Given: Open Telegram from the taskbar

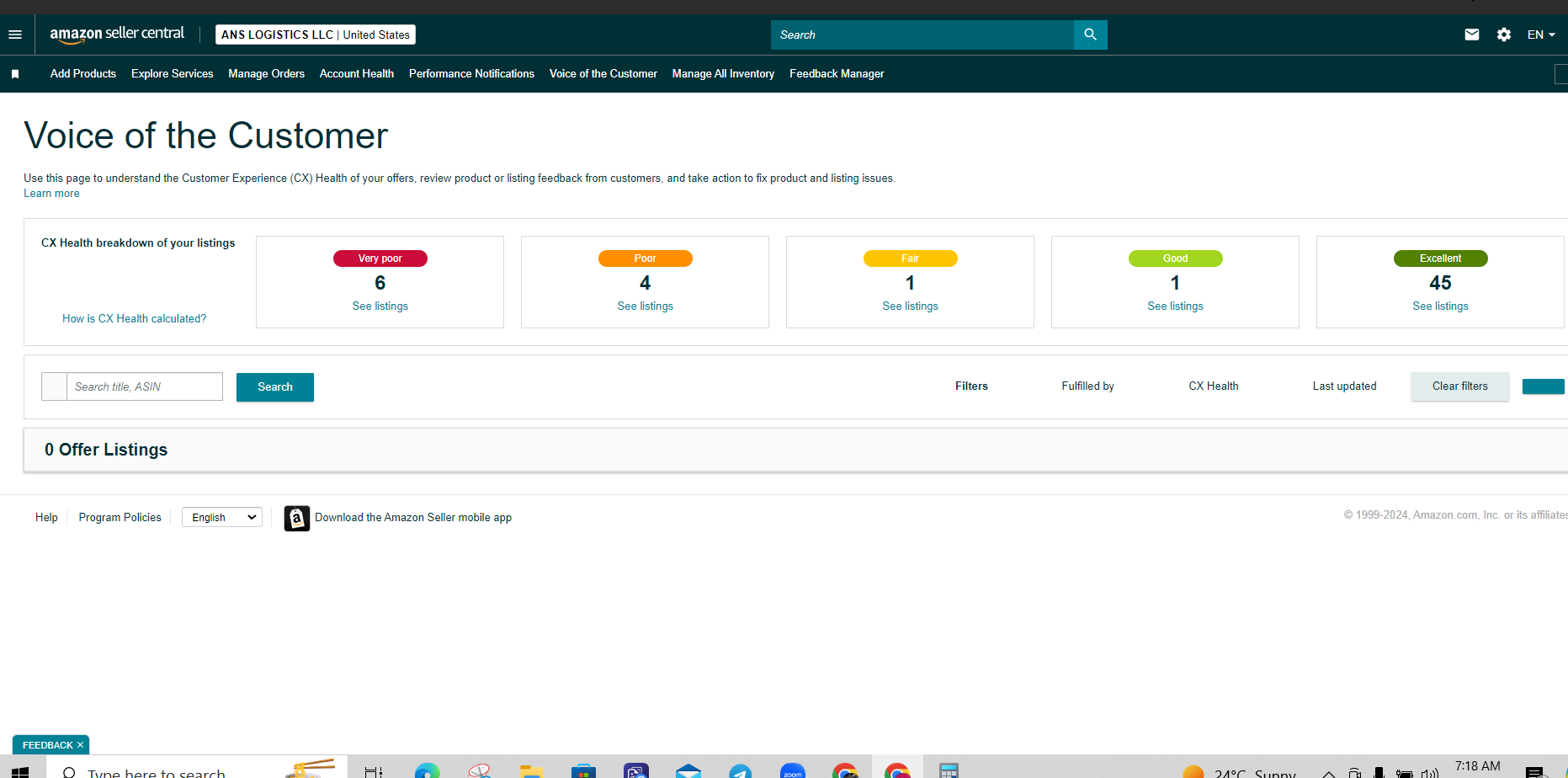Looking at the screenshot, I should 741,771.
